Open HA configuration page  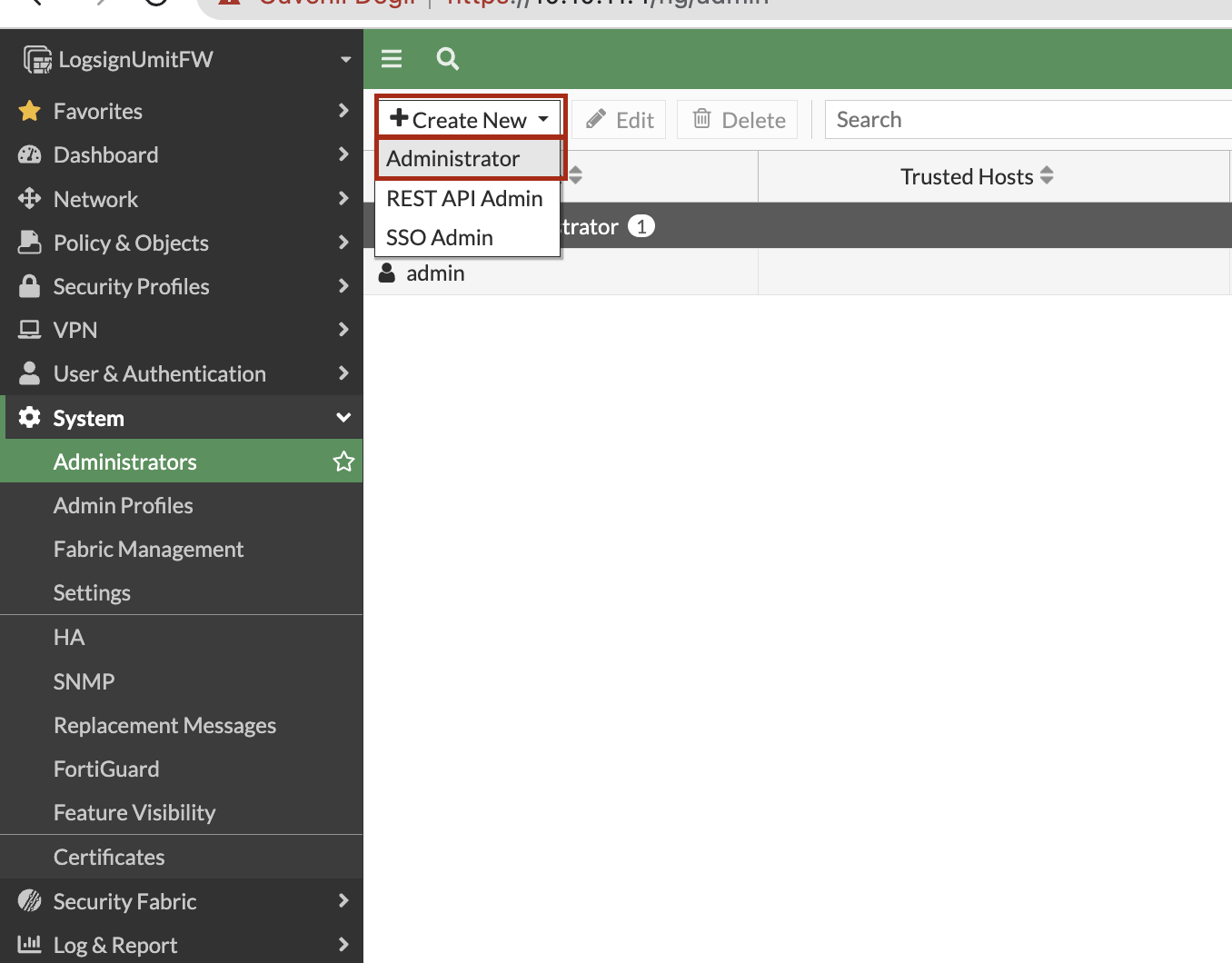182,637
